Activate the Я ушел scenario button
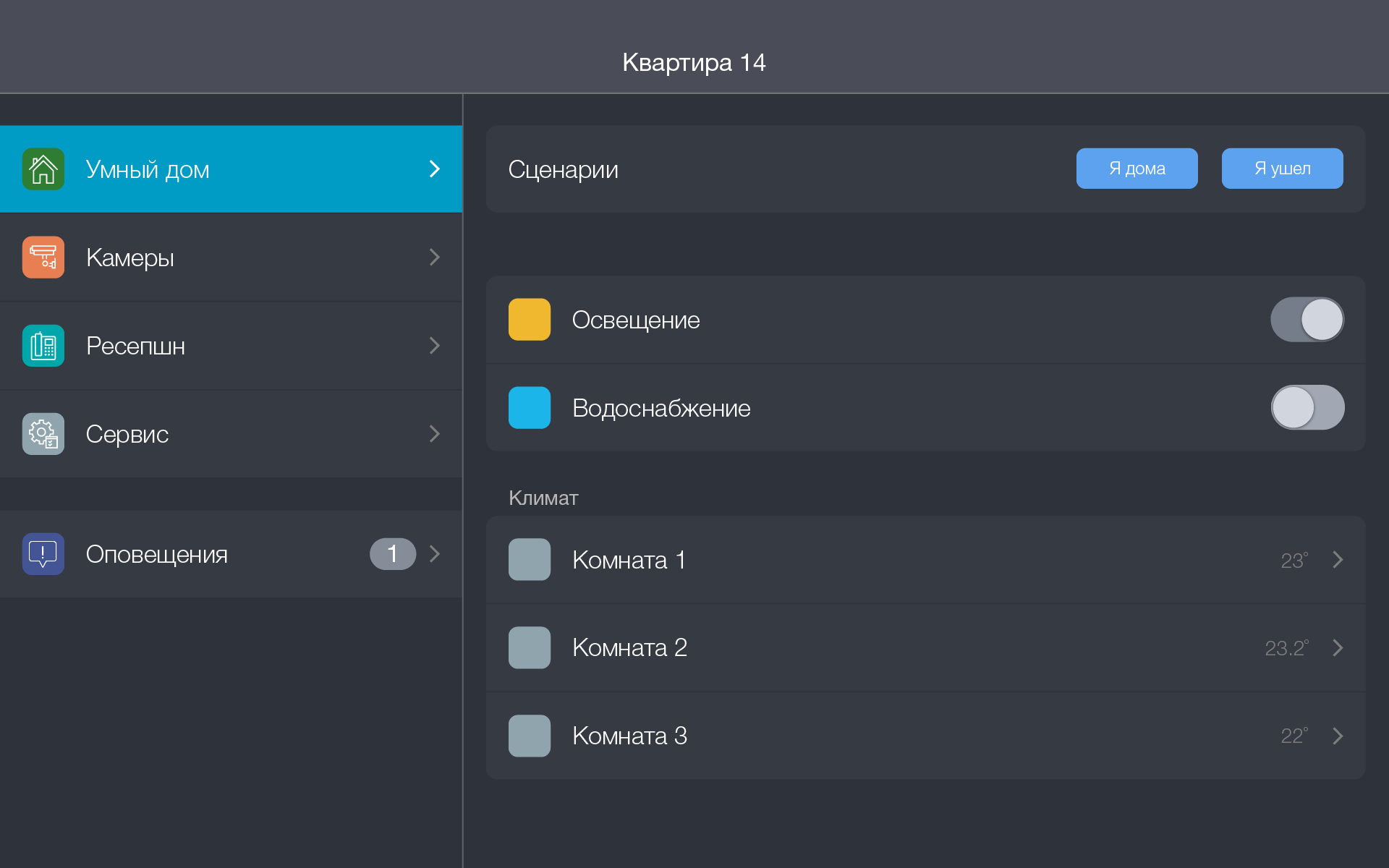Viewport: 1389px width, 868px height. click(x=1282, y=169)
